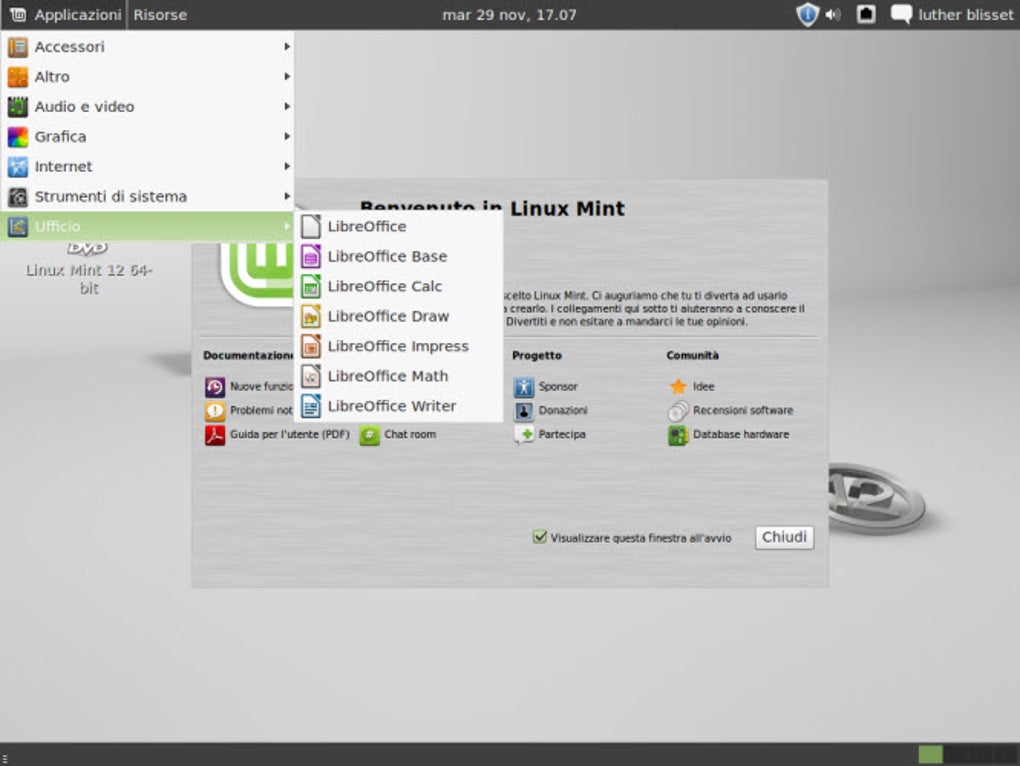
Task: Click the Grafica color icon
Action: point(18,137)
